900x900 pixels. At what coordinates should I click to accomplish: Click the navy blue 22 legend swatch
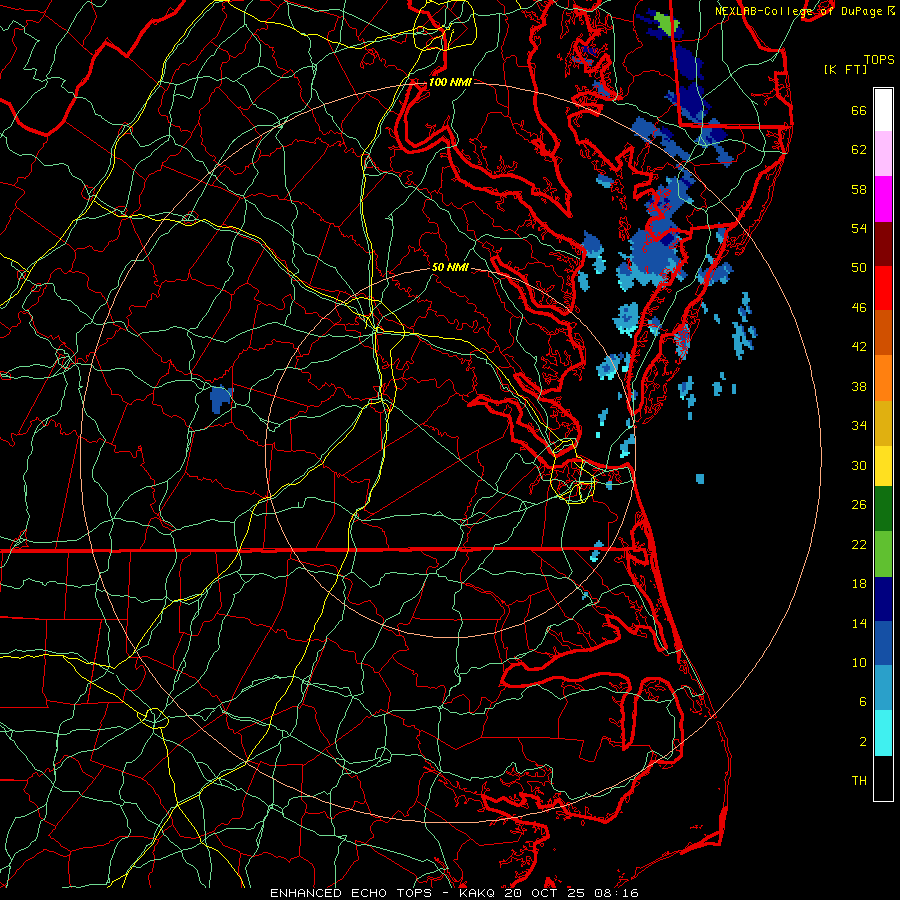[883, 599]
